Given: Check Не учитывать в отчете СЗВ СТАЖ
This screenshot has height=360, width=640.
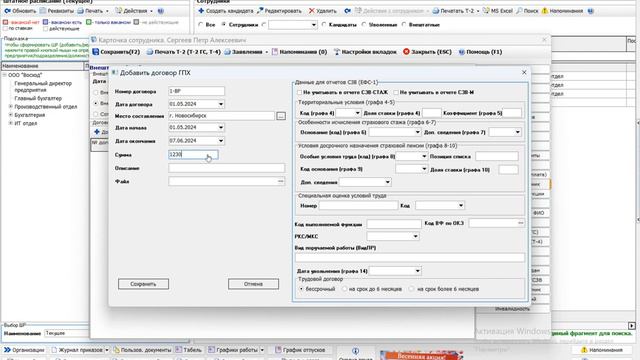Looking at the screenshot, I should pos(300,93).
